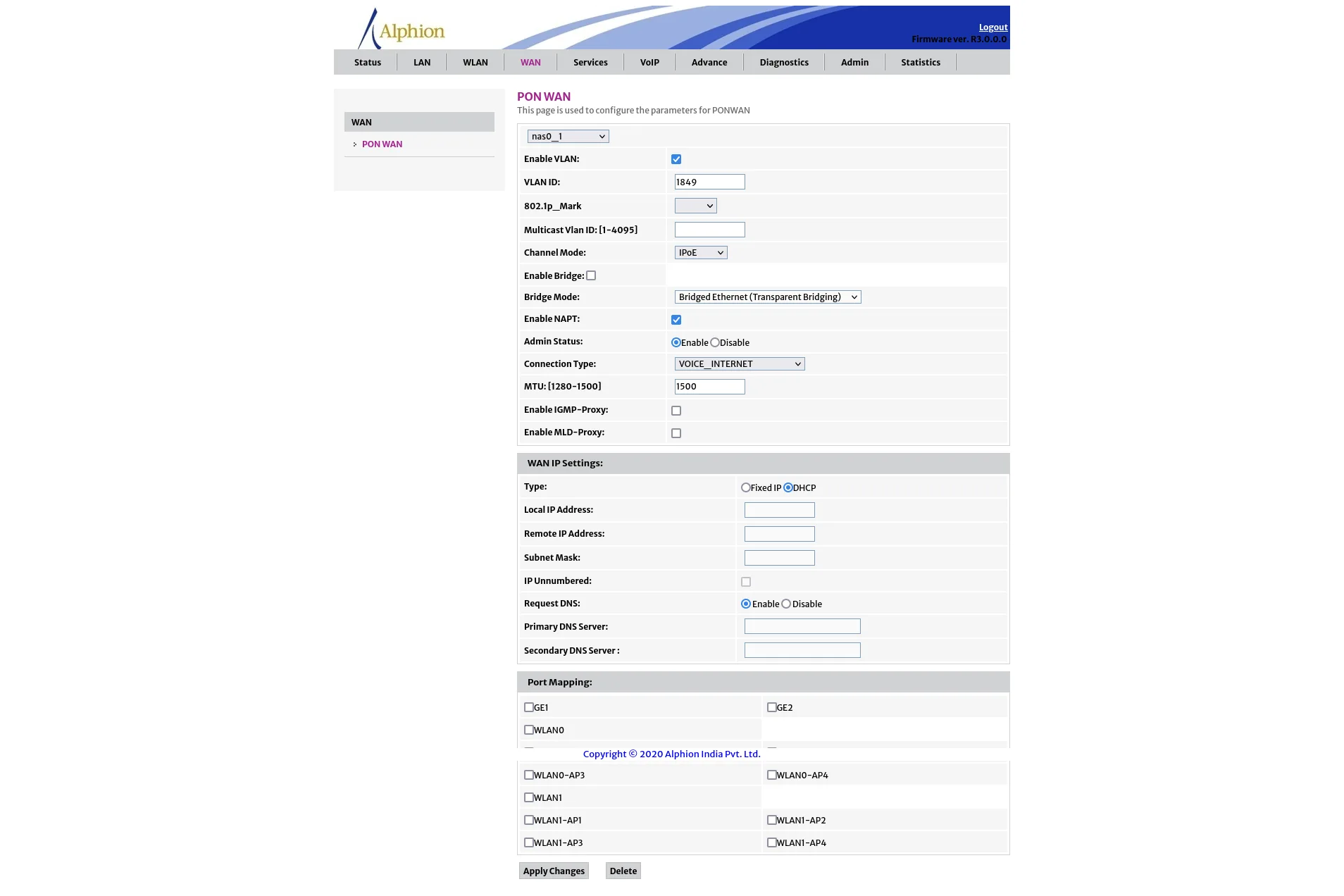Screen dimensions: 1344x896
Task: Check the WLAN1-AP4 checkbox
Action: click(x=772, y=842)
